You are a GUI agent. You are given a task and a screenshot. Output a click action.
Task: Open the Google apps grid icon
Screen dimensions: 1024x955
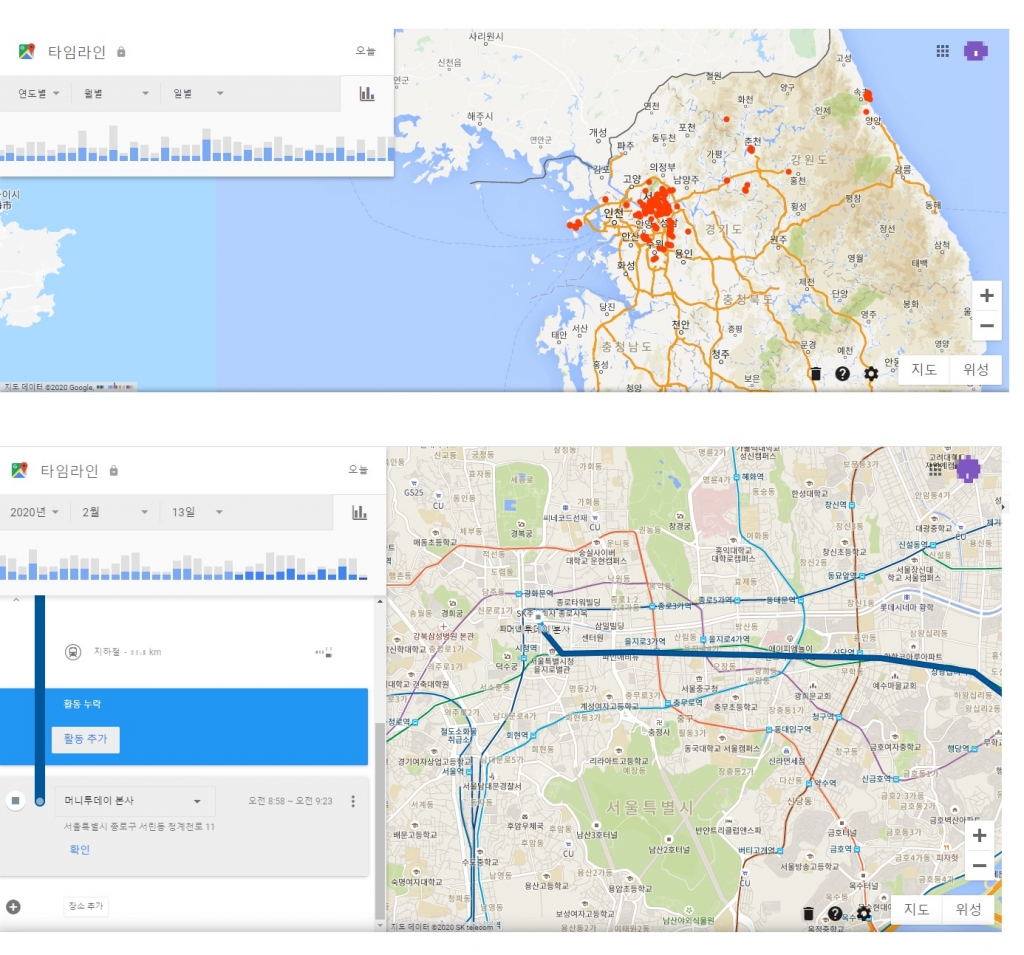[942, 51]
